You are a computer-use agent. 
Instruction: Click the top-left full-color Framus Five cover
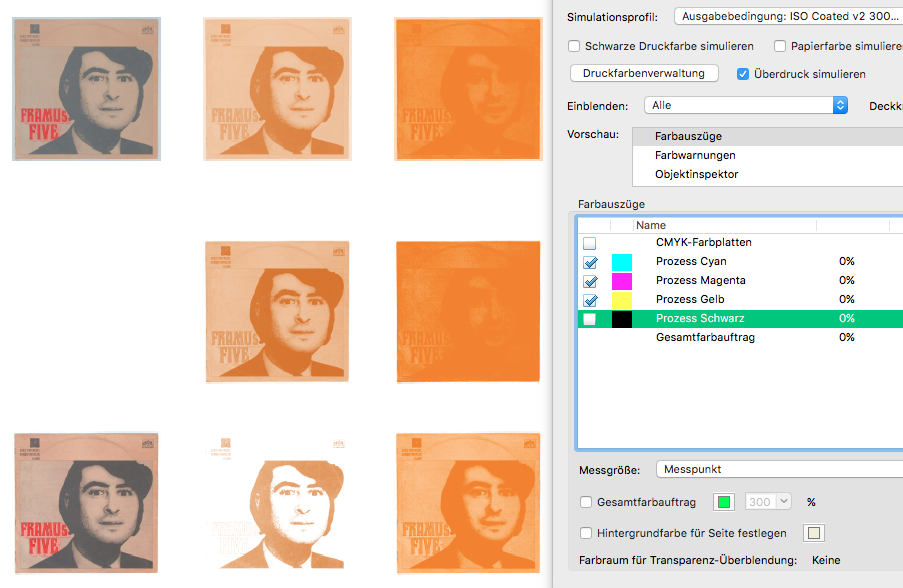[86, 89]
